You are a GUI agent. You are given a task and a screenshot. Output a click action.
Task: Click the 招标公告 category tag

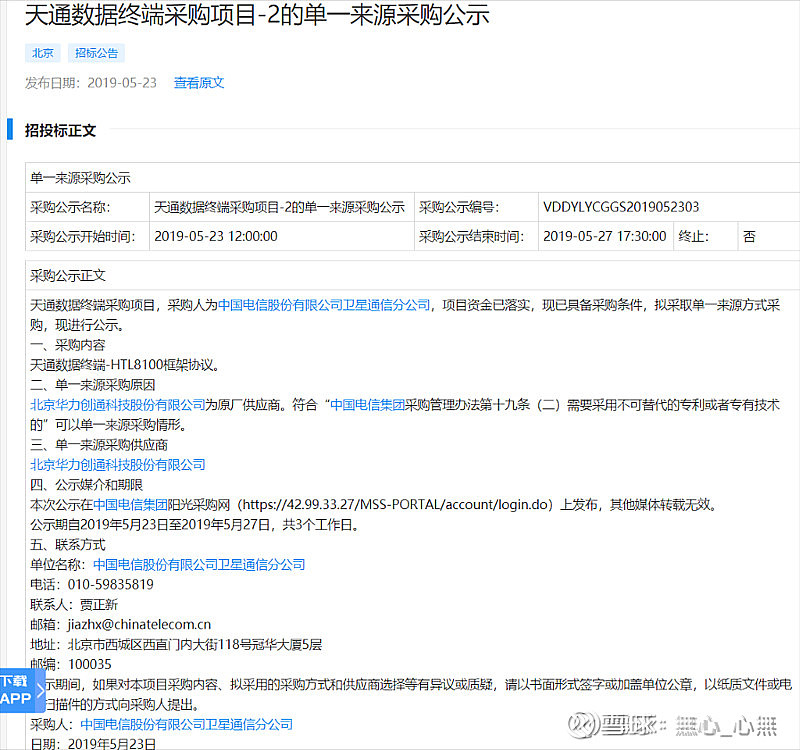[x=96, y=53]
